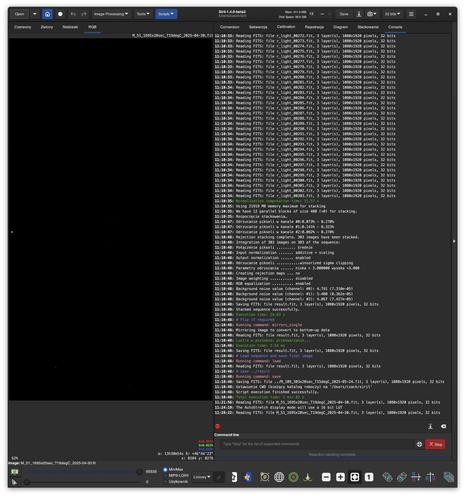Open the hamburger main menu icon

411,14
